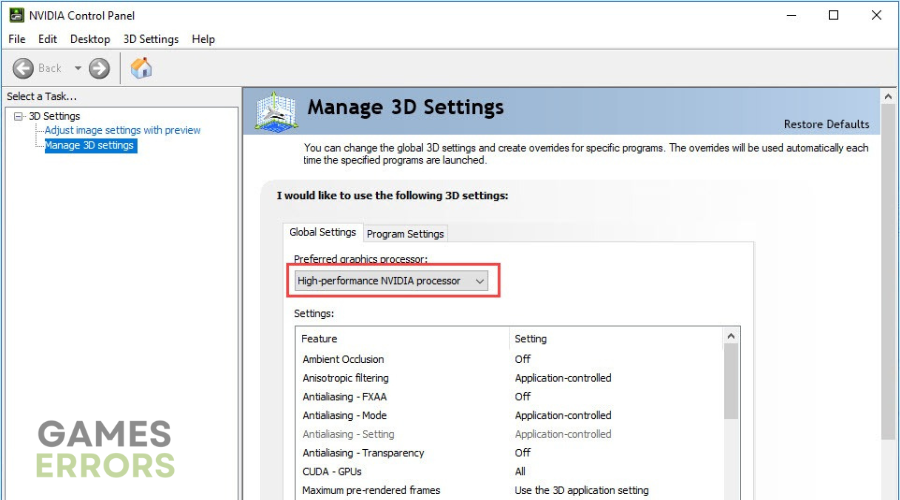Open the 3D Settings menu
Screen dimensions: 900x500
(151, 39)
